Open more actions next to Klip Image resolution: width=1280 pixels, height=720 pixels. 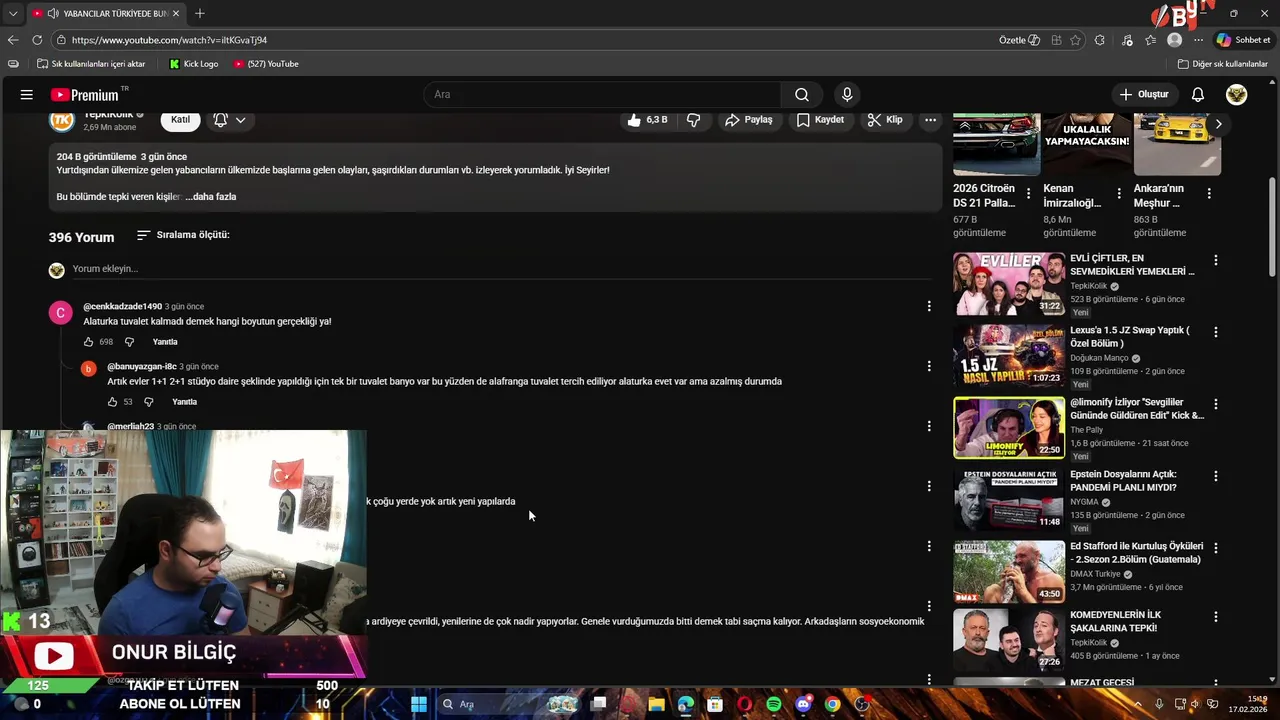[x=931, y=120]
